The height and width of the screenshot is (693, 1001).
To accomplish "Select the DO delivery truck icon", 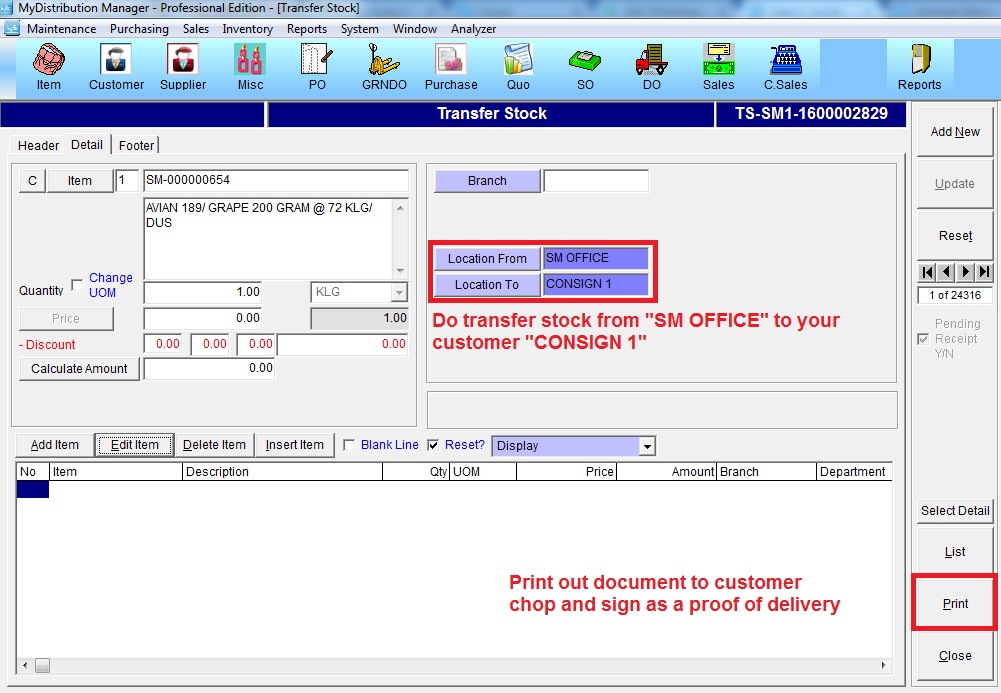I will pyautogui.click(x=651, y=67).
